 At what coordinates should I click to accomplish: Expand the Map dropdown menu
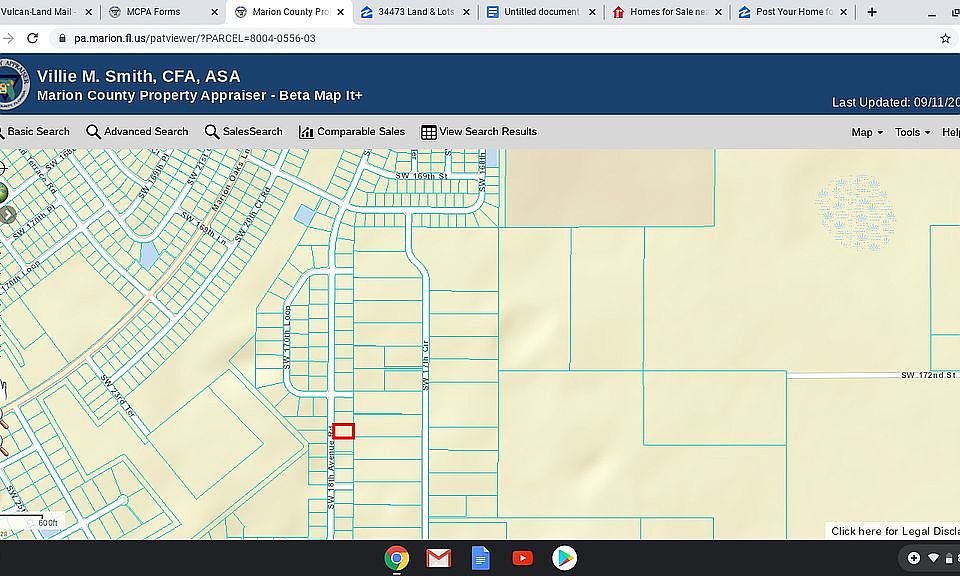click(x=866, y=132)
